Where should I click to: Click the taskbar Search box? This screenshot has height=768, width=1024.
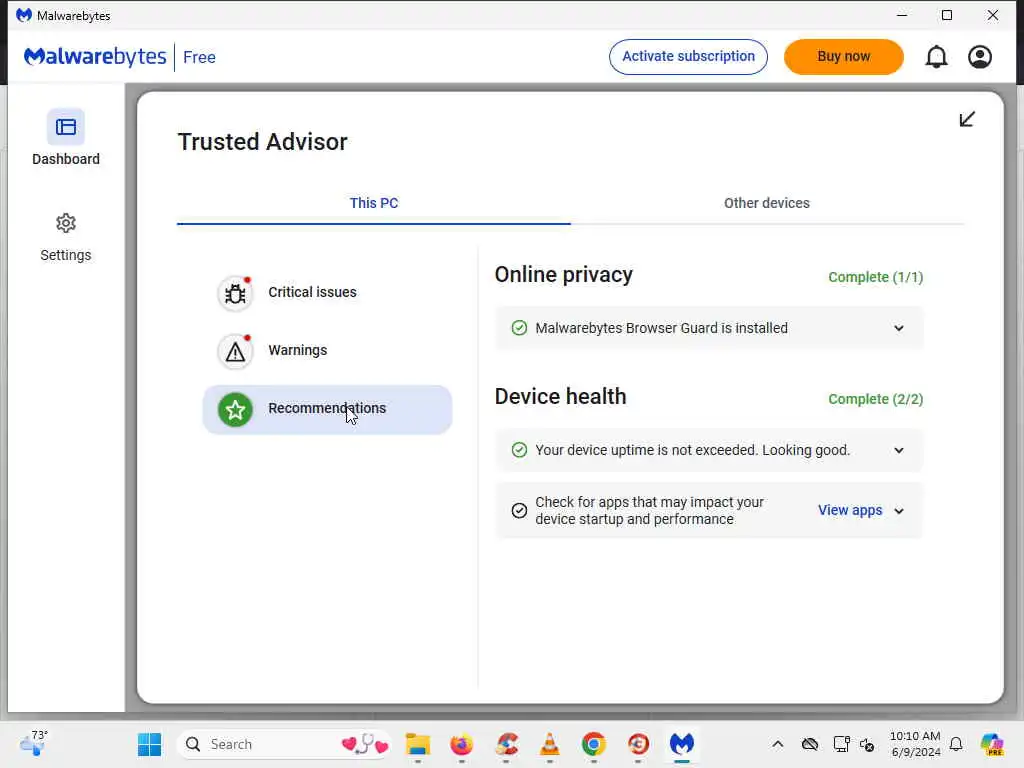[x=283, y=744]
